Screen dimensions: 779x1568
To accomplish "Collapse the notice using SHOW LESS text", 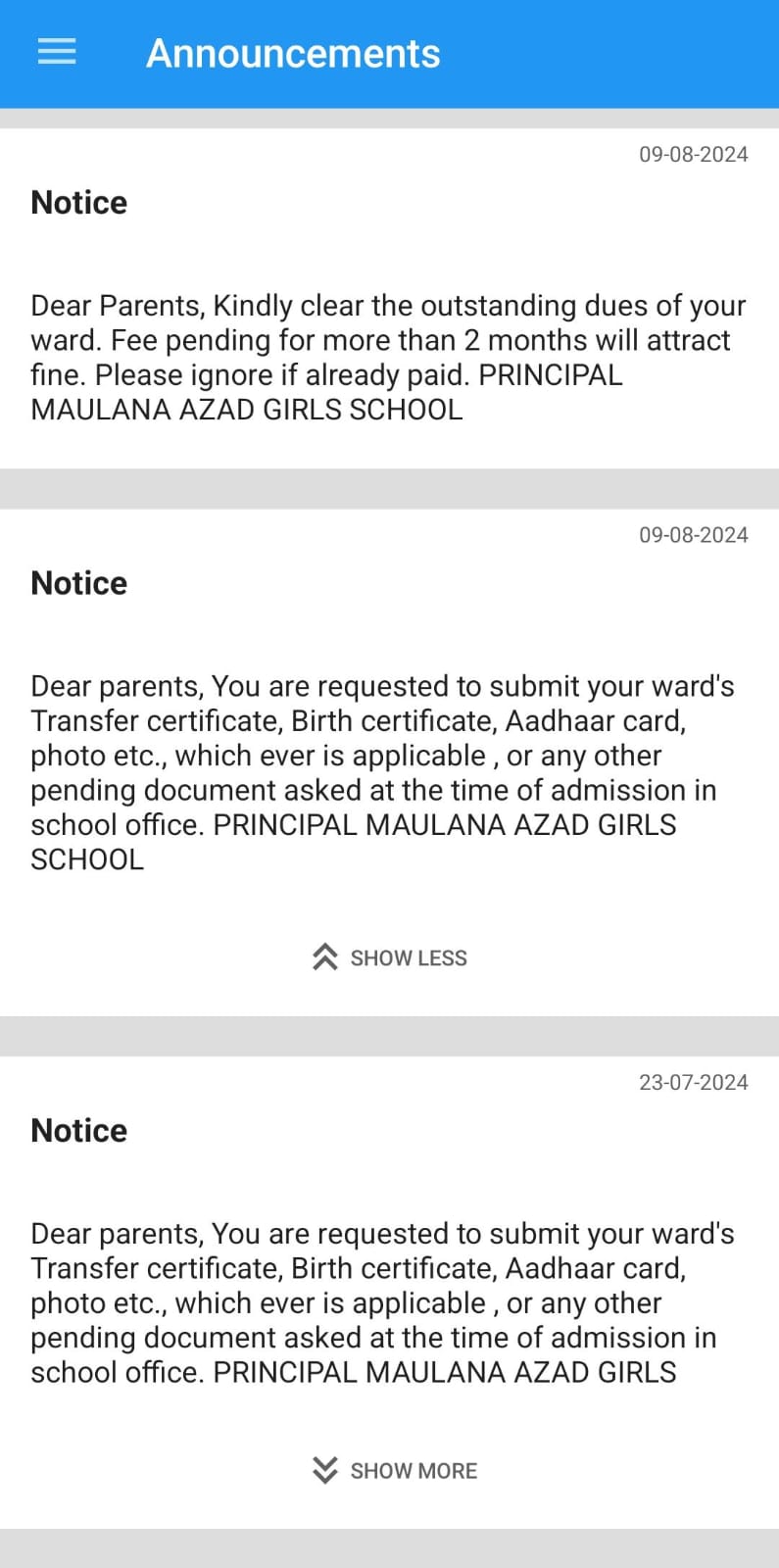I will [409, 957].
